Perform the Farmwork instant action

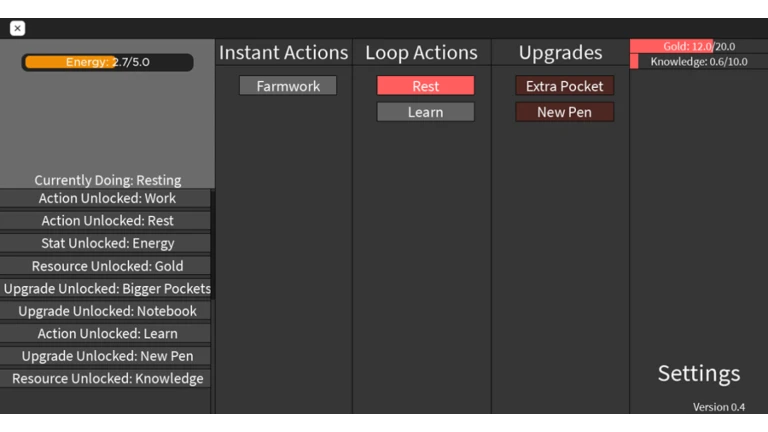(x=288, y=86)
